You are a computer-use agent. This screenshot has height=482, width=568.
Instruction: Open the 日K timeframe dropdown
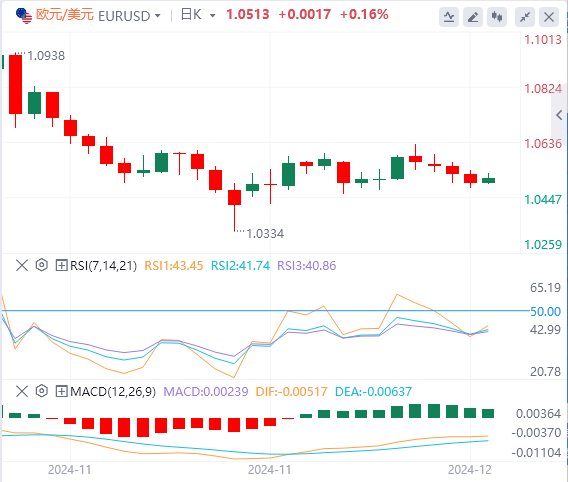point(213,16)
